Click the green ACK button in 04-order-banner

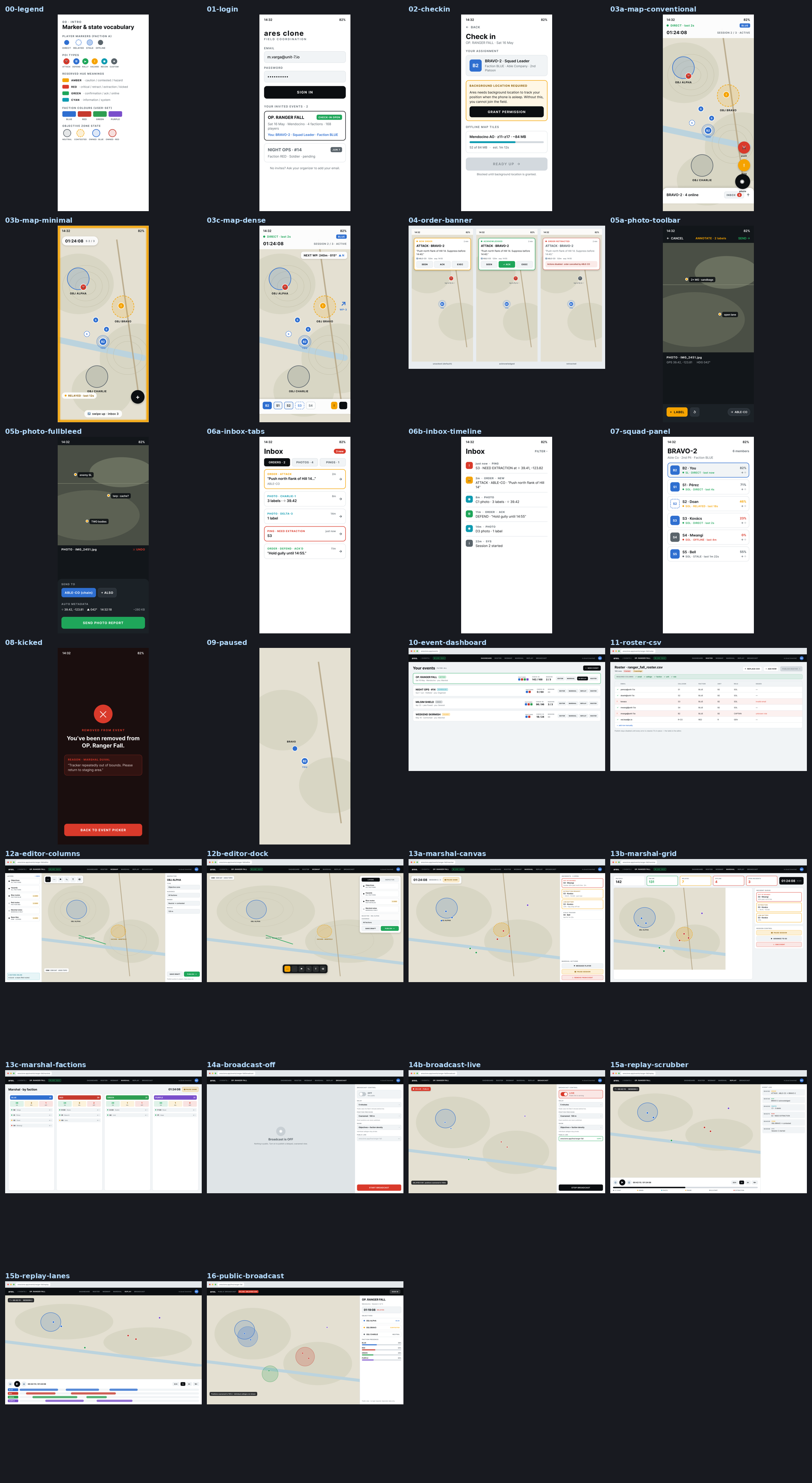click(x=507, y=264)
